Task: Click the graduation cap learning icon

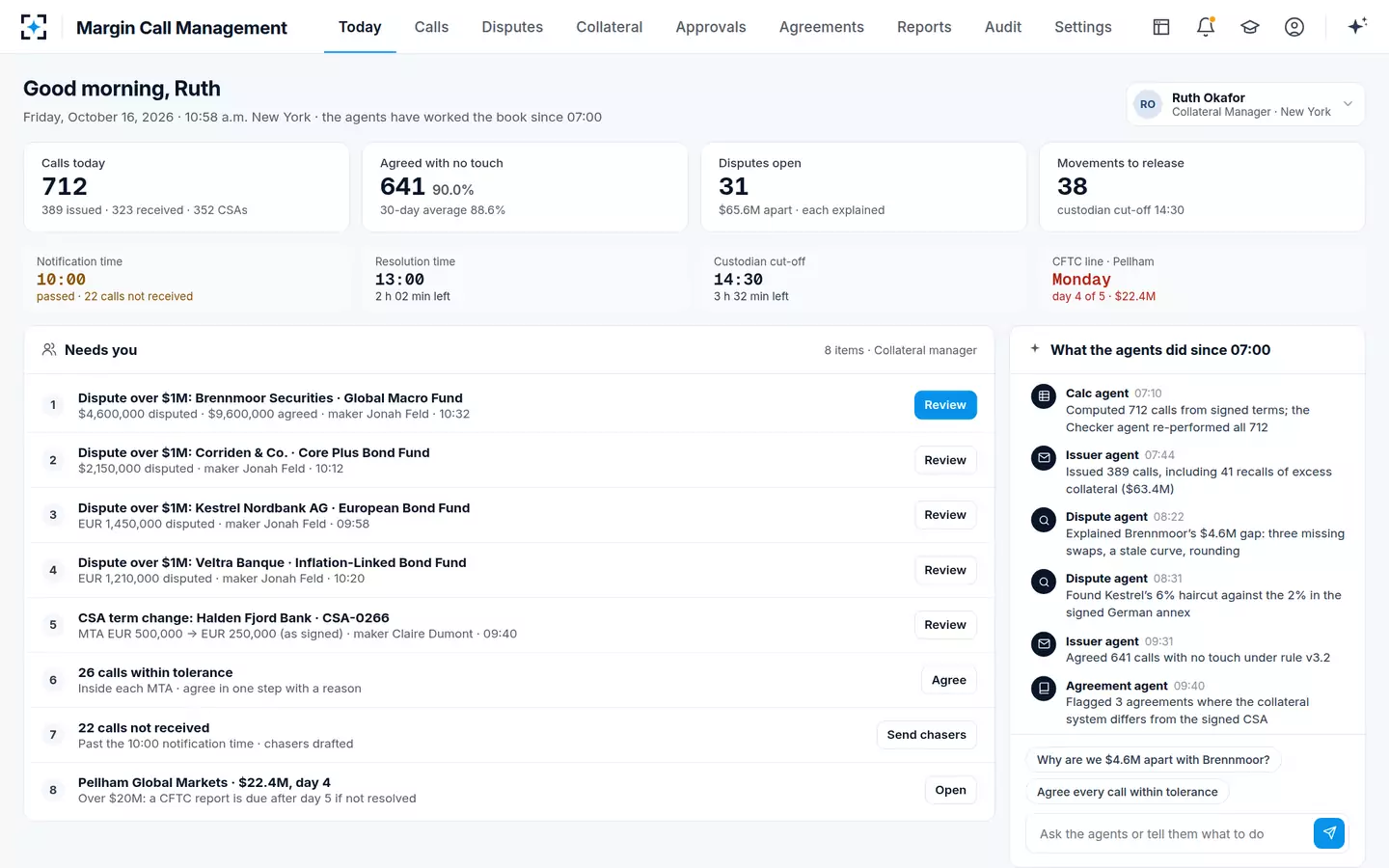Action: 1250,27
